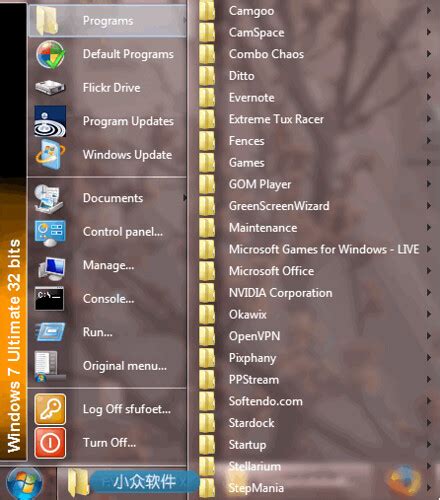Click the Console... label
Image resolution: width=440 pixels, height=500 pixels.
(x=109, y=299)
